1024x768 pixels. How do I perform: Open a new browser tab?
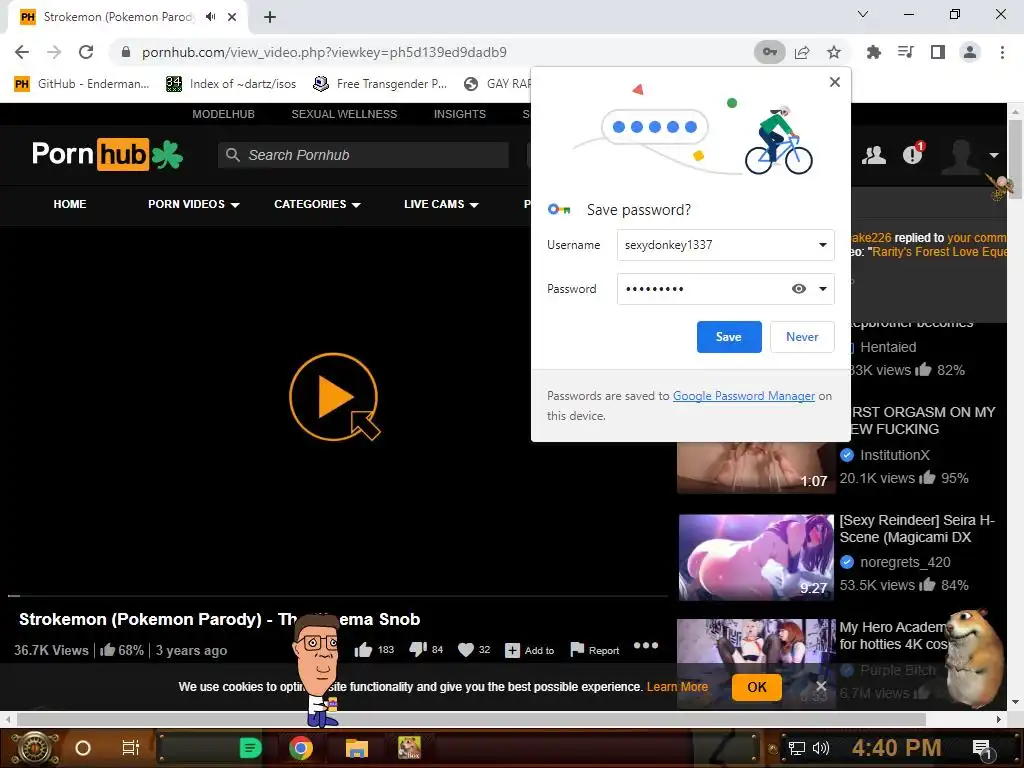[270, 17]
